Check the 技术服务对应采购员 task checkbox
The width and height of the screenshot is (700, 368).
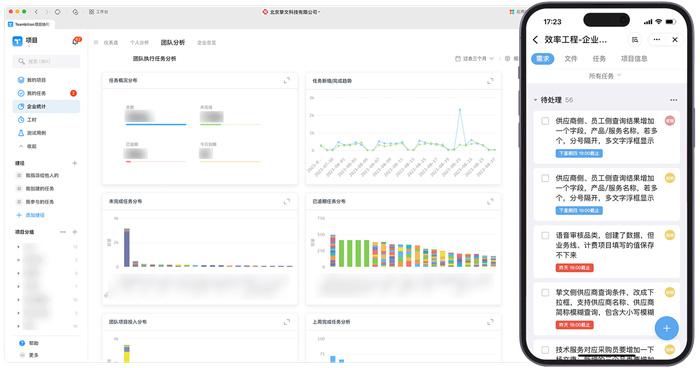[545, 350]
